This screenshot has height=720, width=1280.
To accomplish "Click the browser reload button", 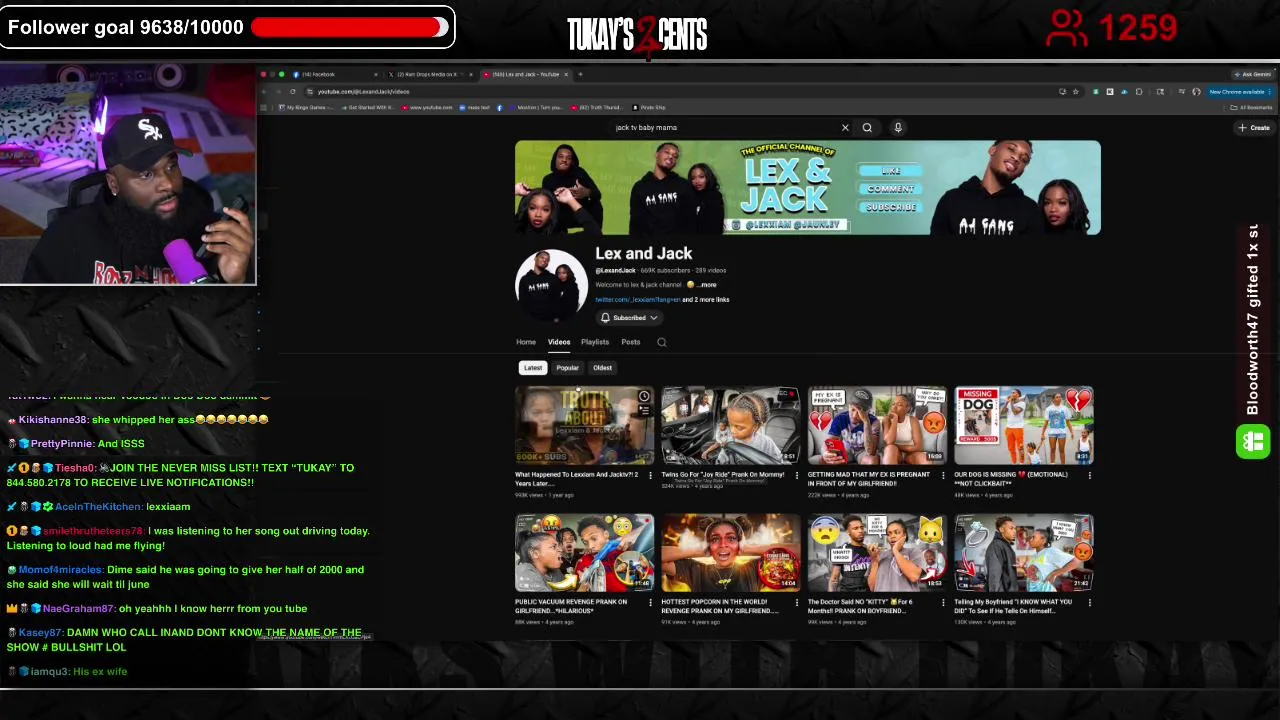I will tap(293, 92).
